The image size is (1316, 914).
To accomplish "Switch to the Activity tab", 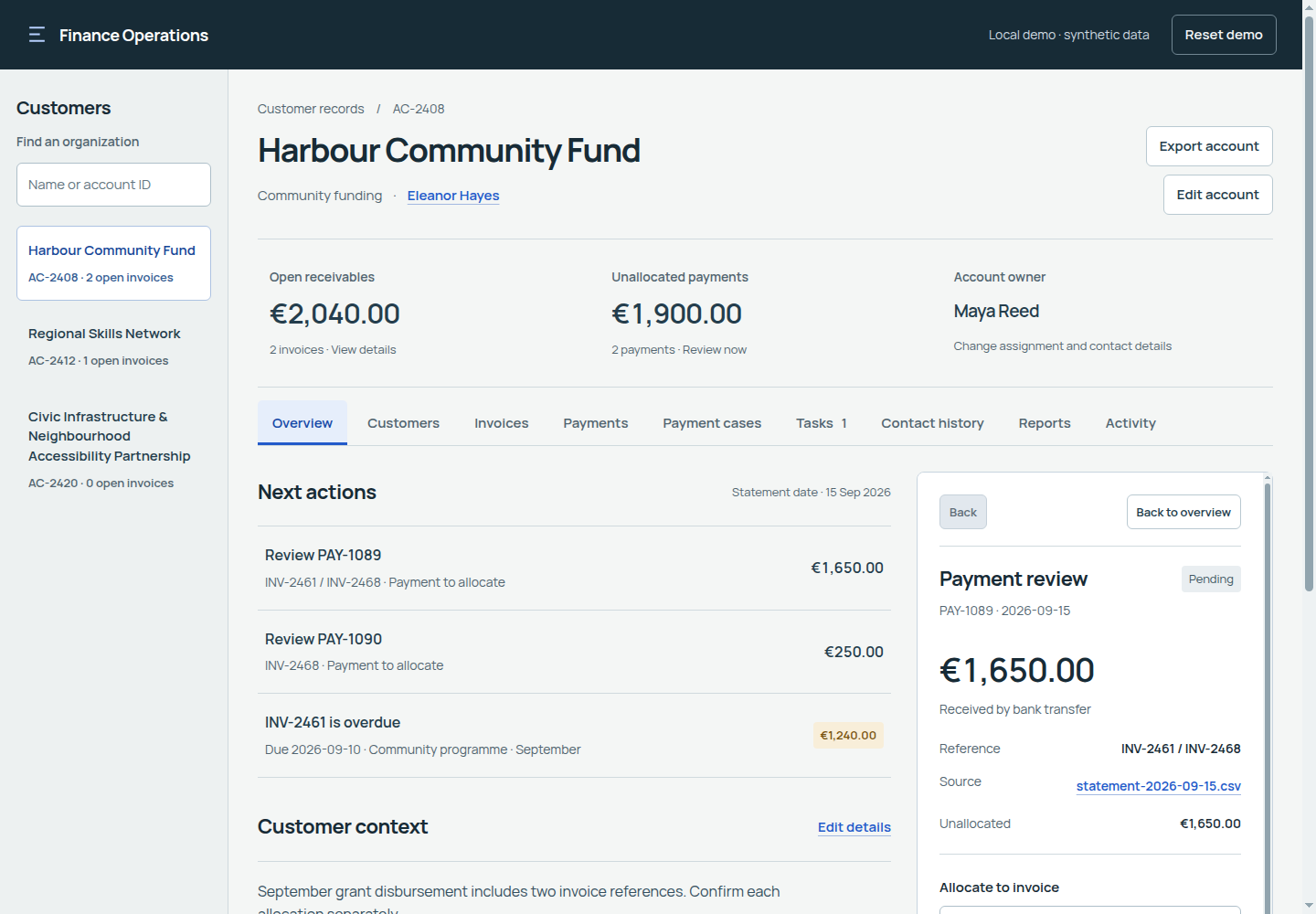I will (x=1130, y=423).
